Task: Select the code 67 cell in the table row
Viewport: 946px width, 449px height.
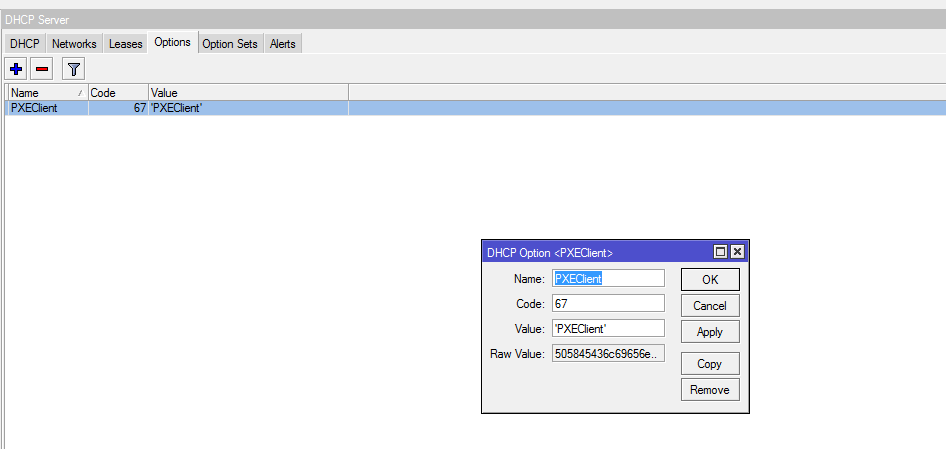Action: pyautogui.click(x=118, y=108)
